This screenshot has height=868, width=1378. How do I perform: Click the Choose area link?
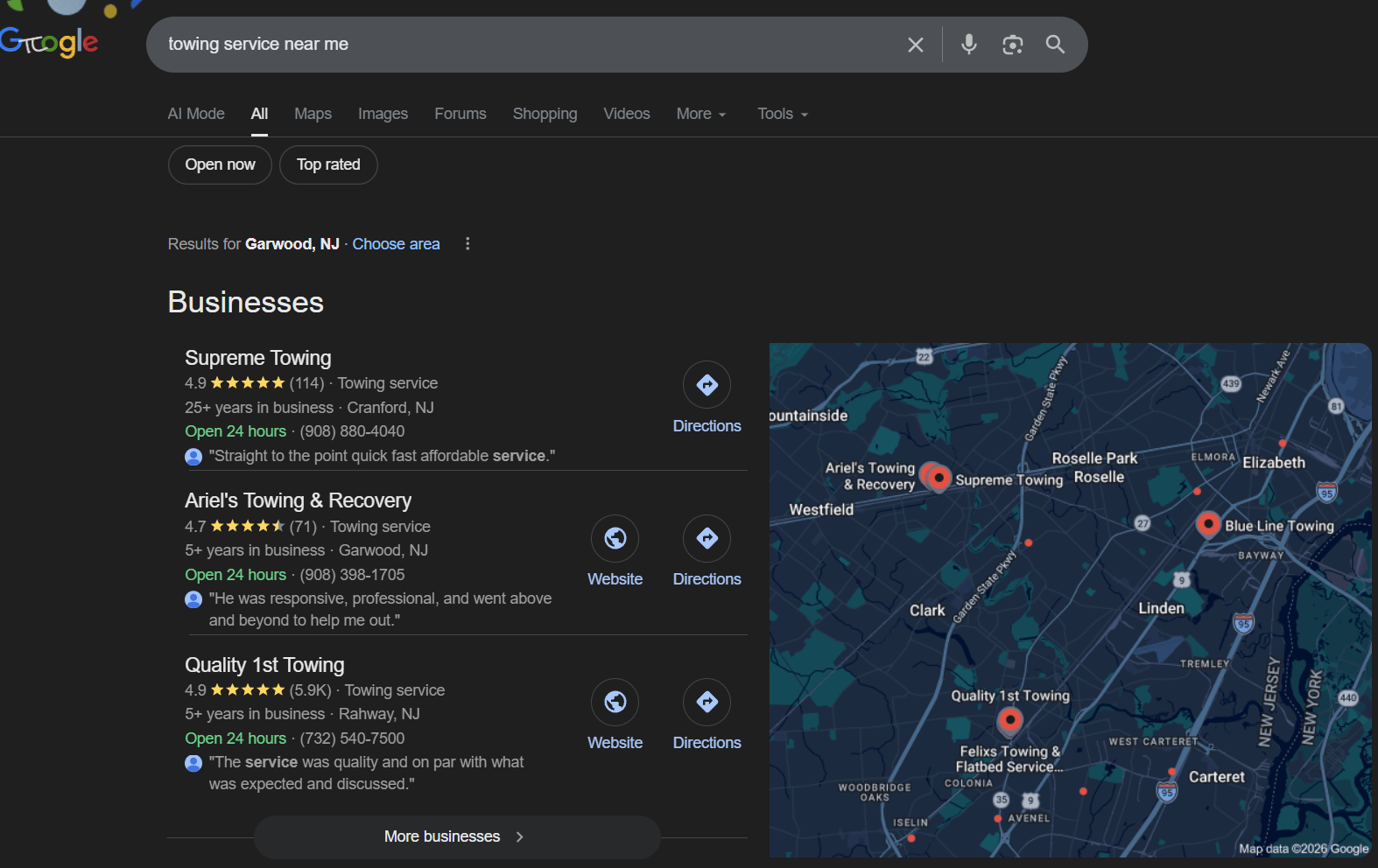click(396, 244)
